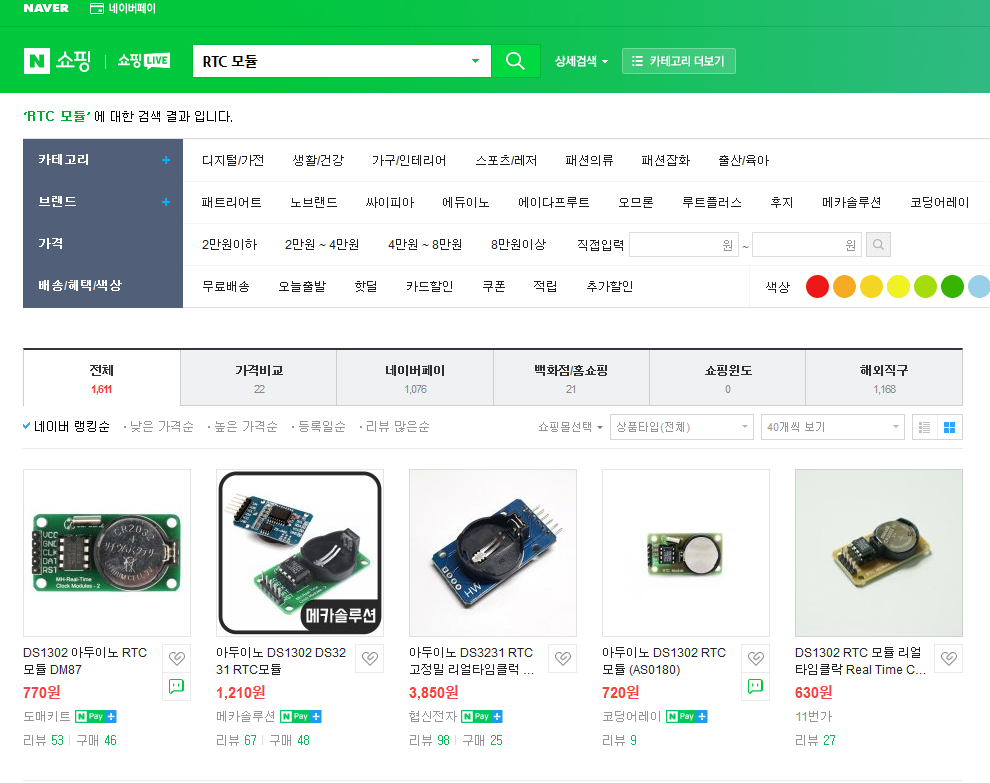
Task: Open the Naver Pay card icon link
Action: pos(123,8)
